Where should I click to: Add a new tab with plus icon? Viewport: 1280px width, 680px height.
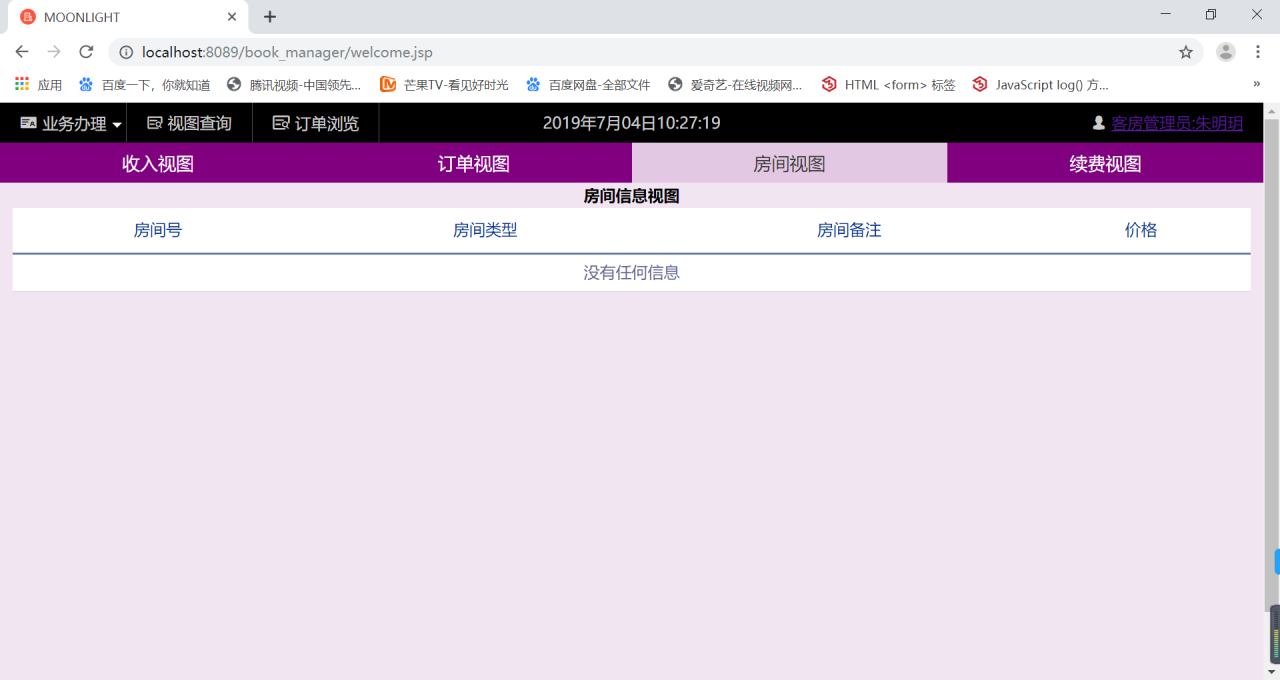(270, 17)
